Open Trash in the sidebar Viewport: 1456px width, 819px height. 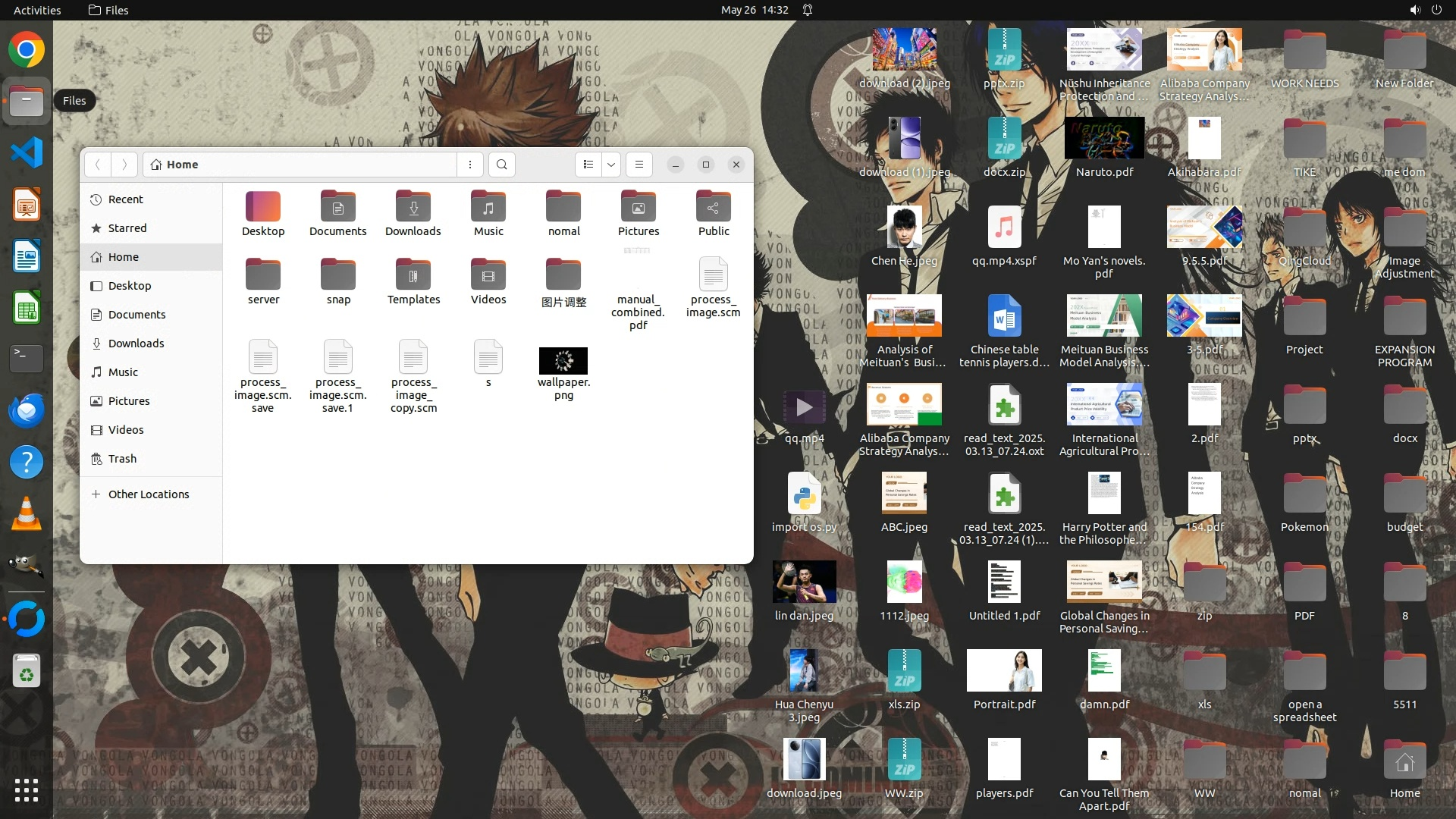point(122,459)
